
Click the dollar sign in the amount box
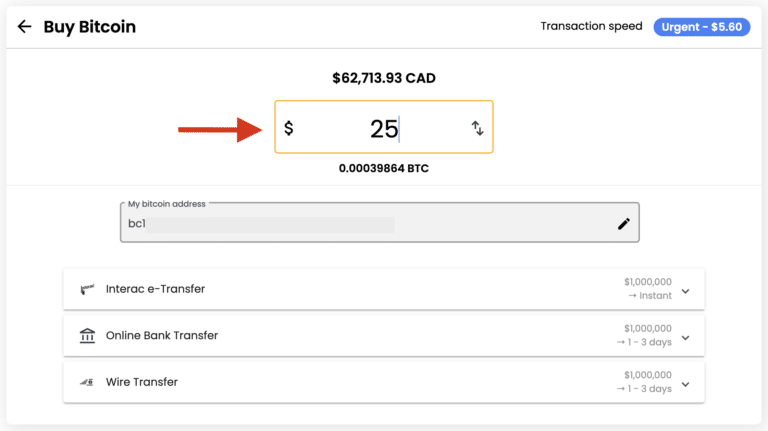pyautogui.click(x=289, y=128)
